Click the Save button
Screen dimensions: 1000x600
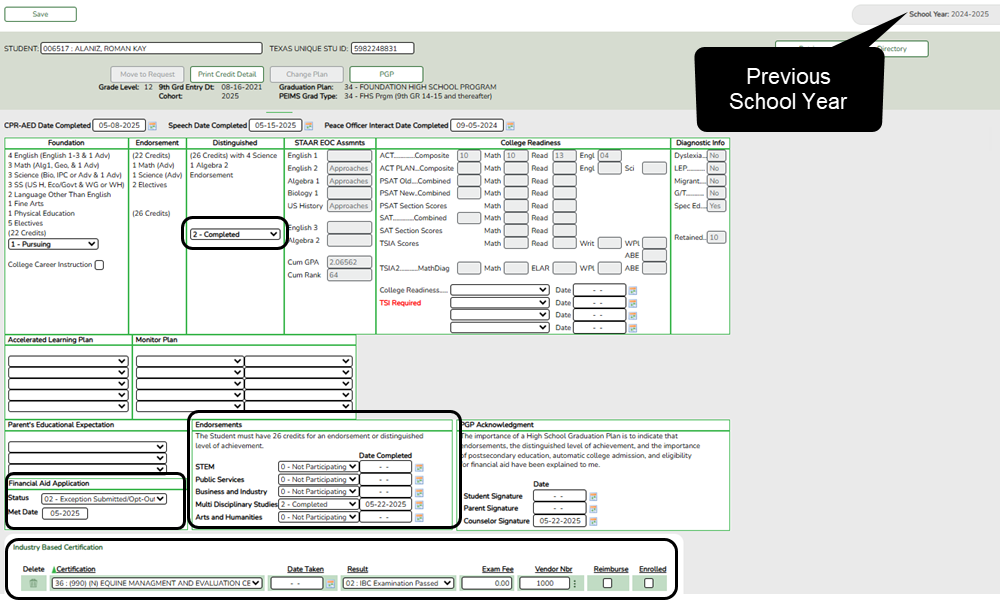(40, 15)
